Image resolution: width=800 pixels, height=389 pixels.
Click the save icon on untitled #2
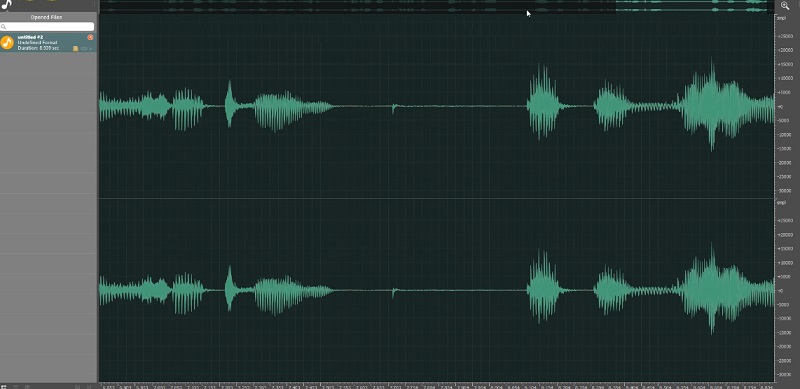[x=76, y=48]
